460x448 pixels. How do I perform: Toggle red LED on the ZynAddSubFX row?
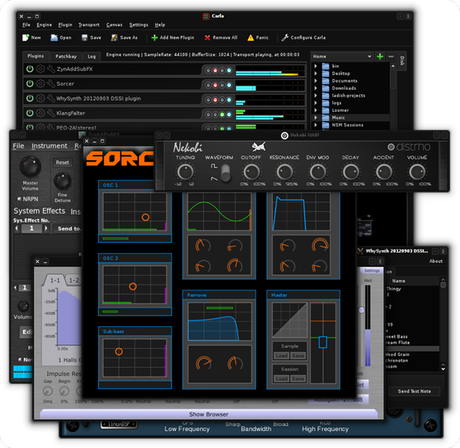coord(215,70)
